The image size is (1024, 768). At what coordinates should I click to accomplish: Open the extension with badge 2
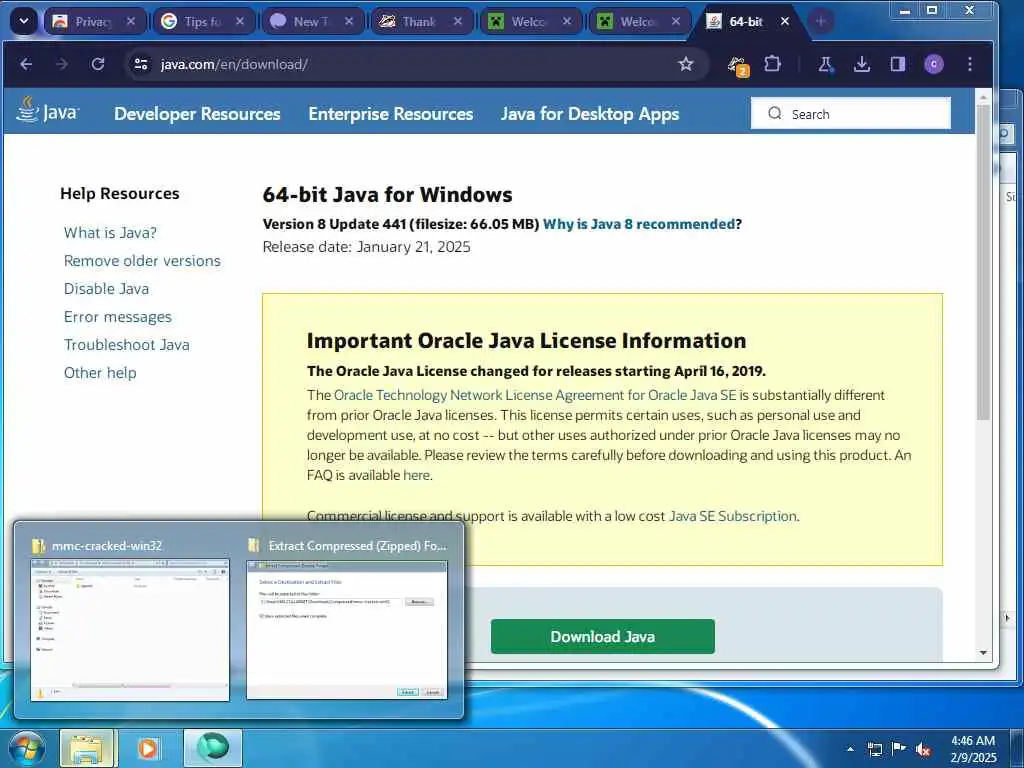point(738,65)
